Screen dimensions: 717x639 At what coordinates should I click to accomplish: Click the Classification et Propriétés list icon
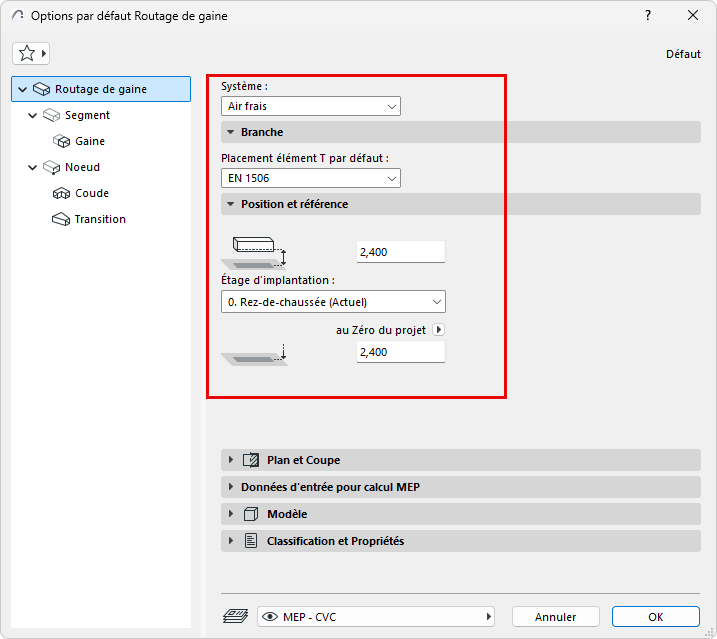tap(251, 541)
